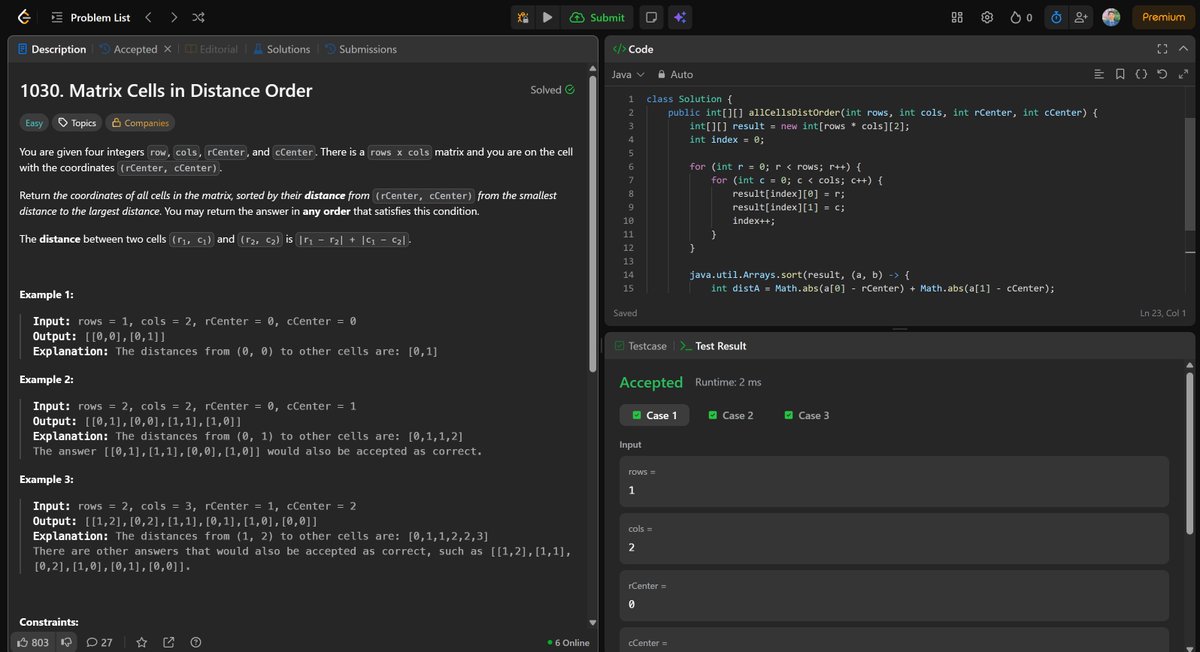Format the code with align icon
Screen dimensions: 1200x652
click(x=1099, y=74)
